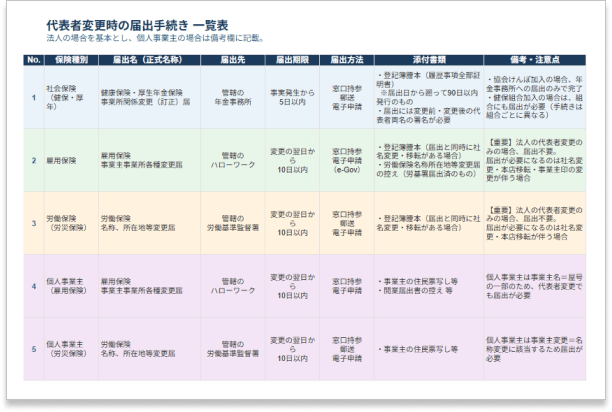Image resolution: width=612 pixels, height=412 pixels.
Task: Click the 事実発生から5日以内 deadline cell
Action: (292, 98)
